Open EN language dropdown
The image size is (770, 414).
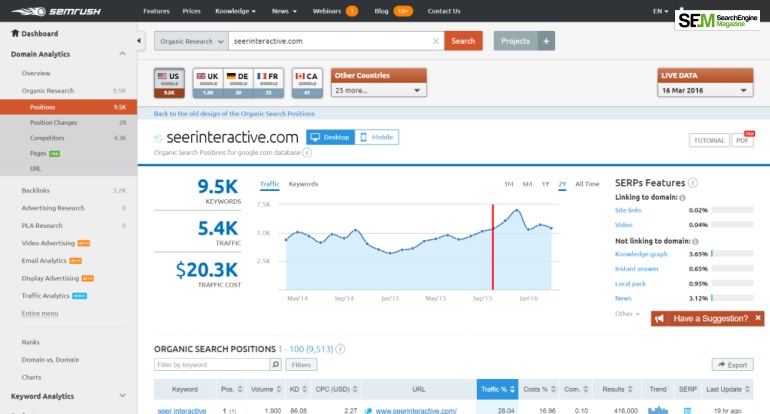660,11
